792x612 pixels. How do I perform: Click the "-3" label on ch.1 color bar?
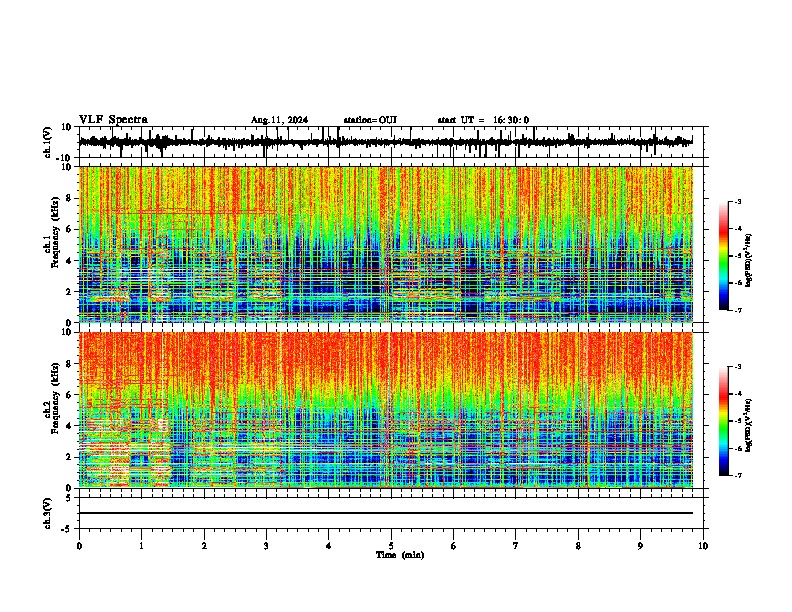tap(737, 202)
